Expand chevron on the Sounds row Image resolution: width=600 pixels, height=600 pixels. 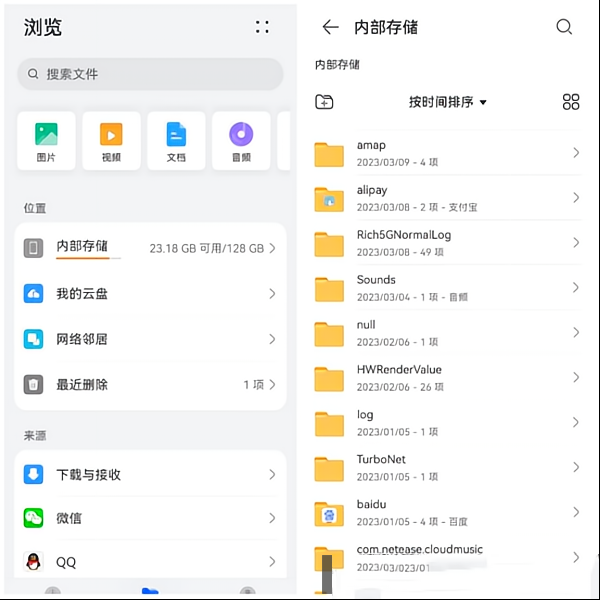coord(576,287)
